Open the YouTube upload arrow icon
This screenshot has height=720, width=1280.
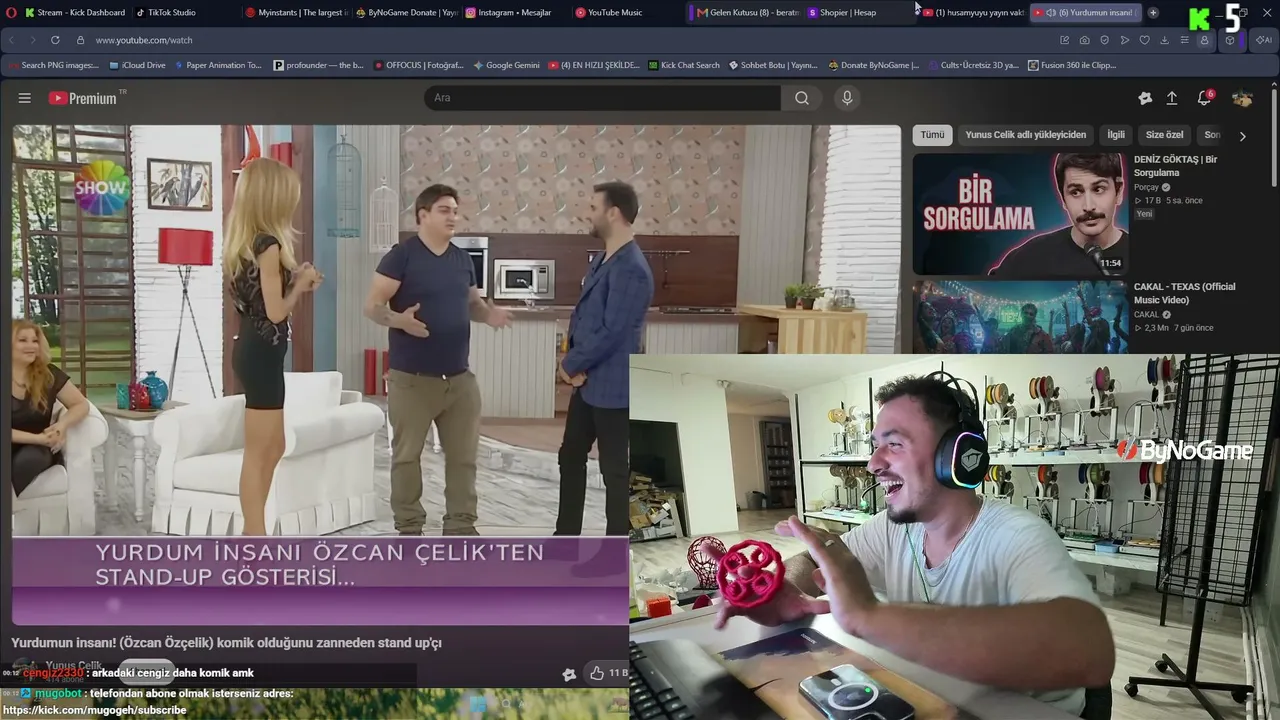1172,98
